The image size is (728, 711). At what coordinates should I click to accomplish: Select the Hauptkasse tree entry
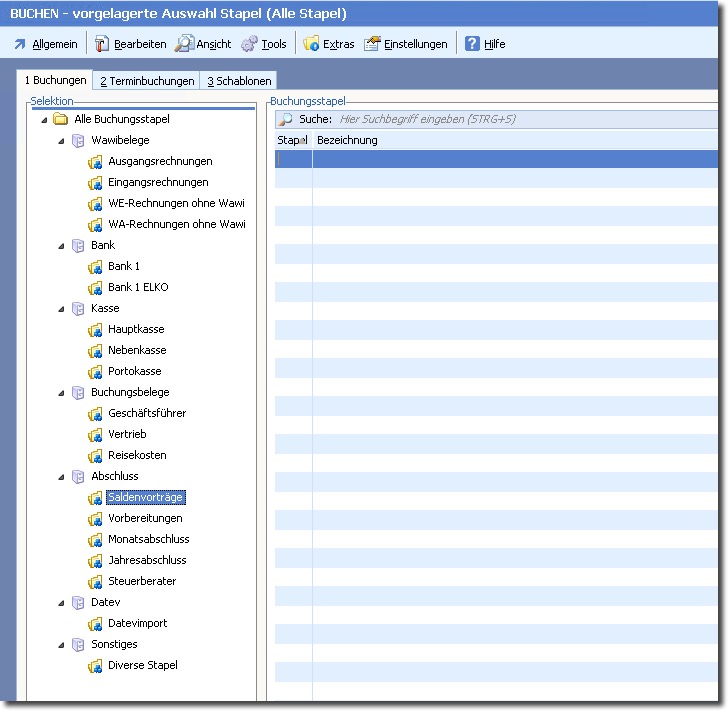pos(136,329)
